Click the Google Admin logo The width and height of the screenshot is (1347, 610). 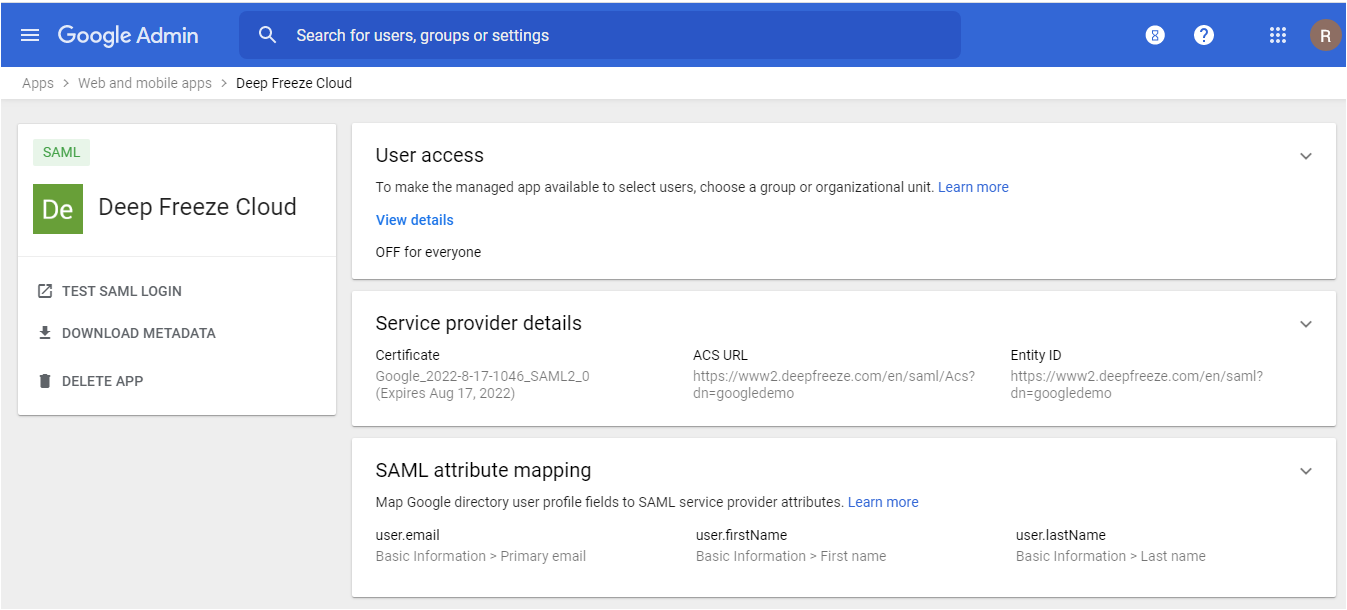point(128,35)
